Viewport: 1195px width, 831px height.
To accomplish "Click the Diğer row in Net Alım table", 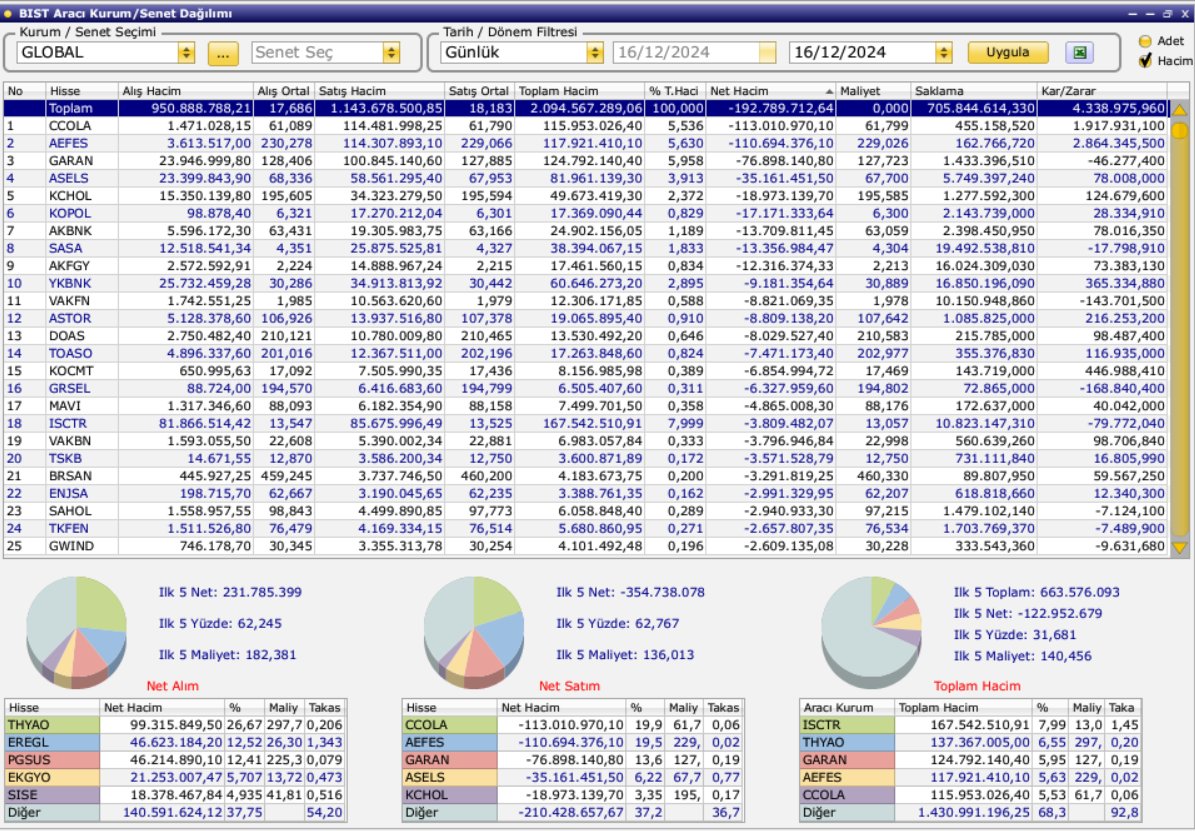I will click(175, 813).
